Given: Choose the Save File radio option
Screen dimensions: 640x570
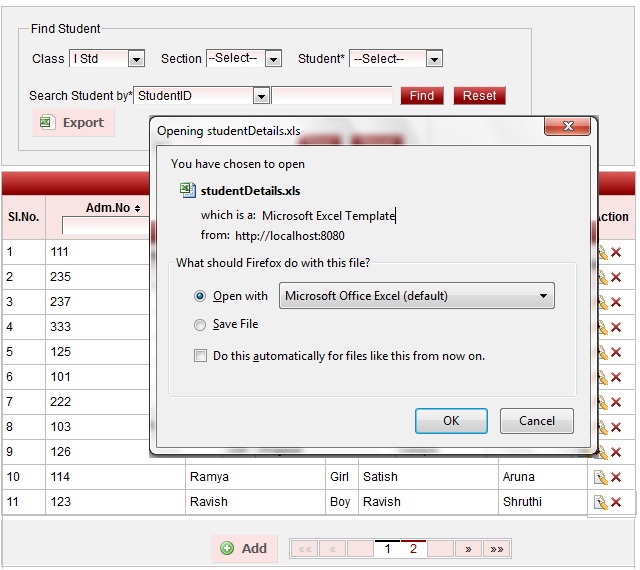Looking at the screenshot, I should tap(200, 324).
